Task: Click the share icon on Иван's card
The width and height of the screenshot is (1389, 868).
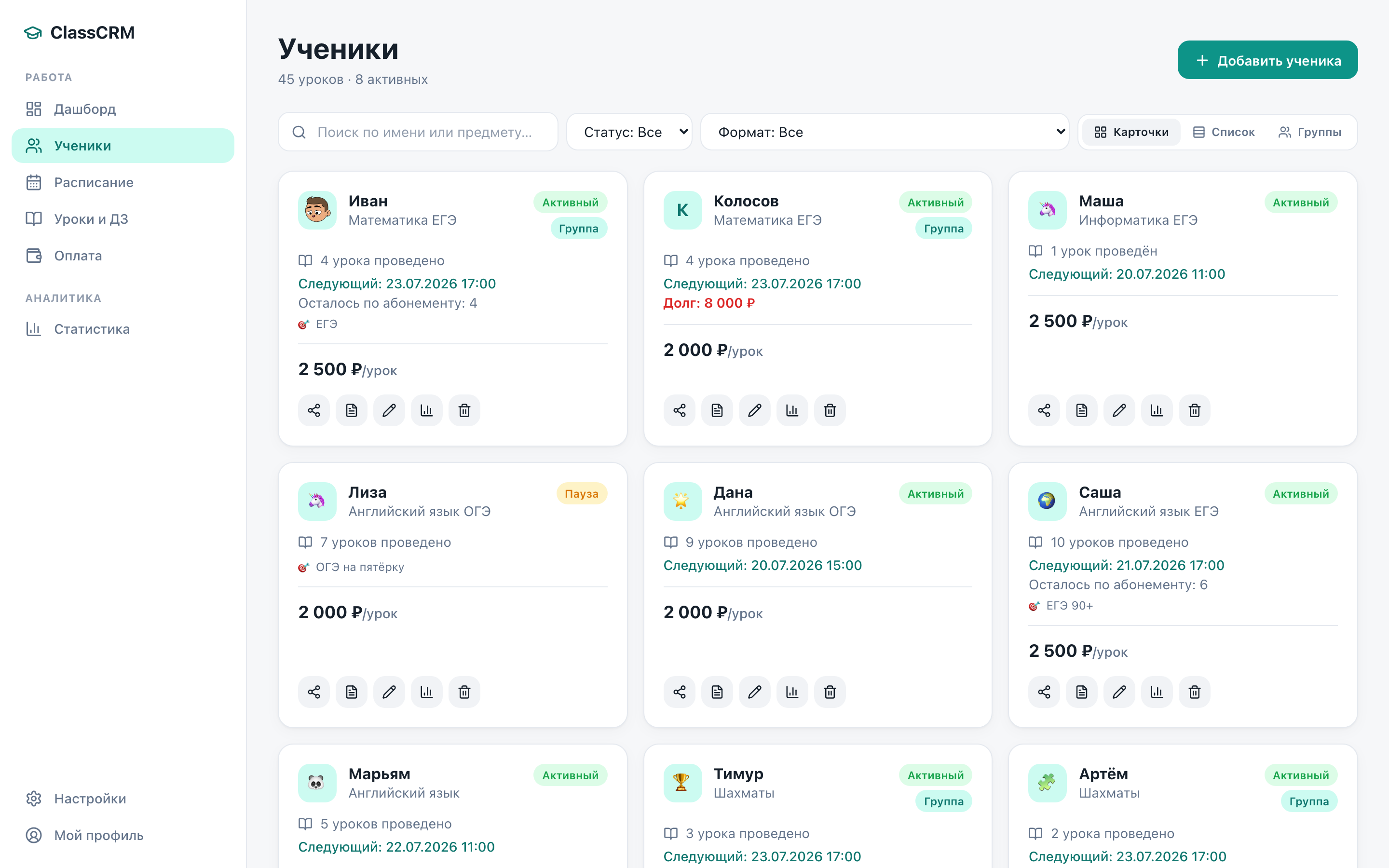Action: [x=314, y=410]
